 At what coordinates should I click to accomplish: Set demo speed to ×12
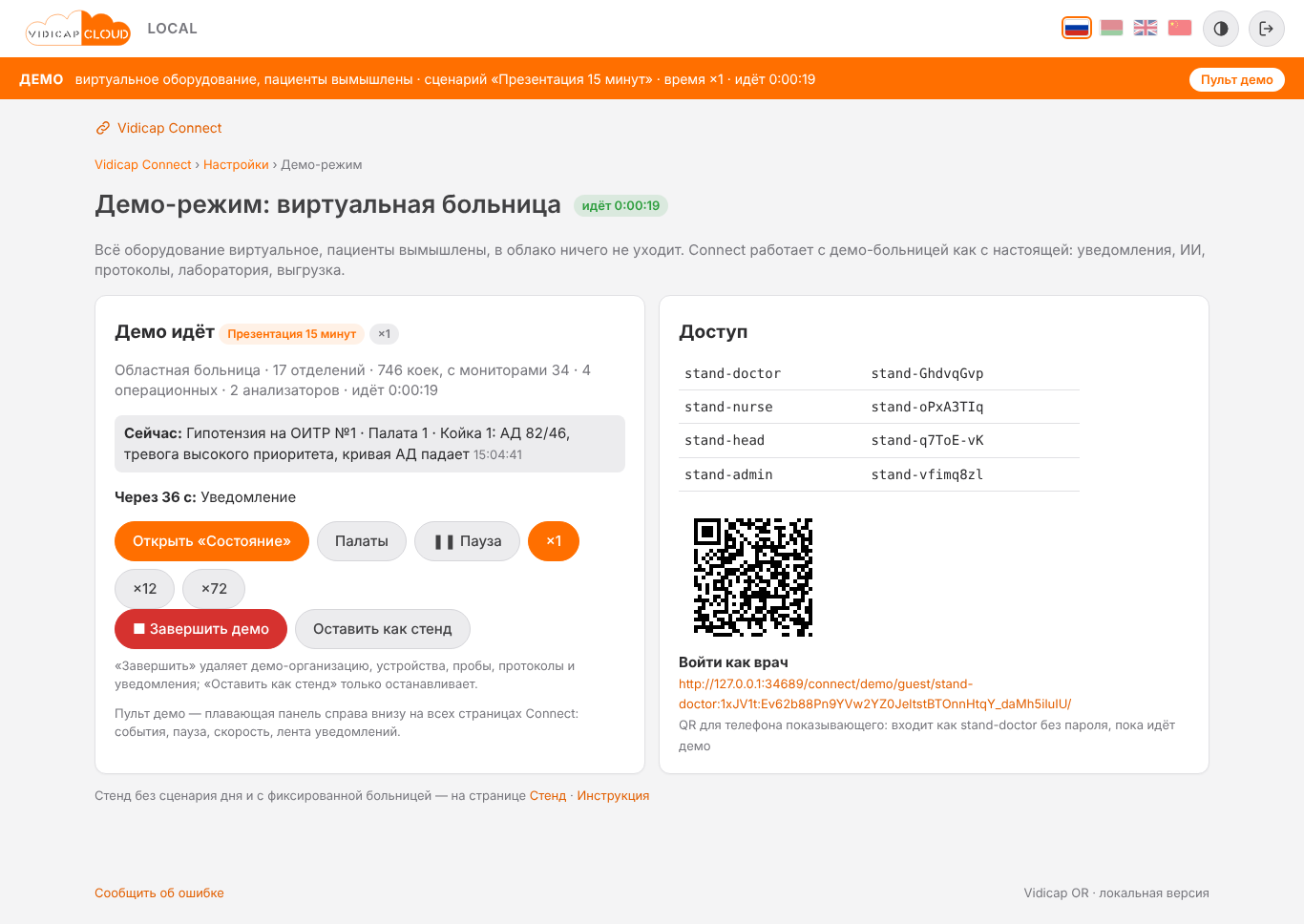(x=145, y=589)
